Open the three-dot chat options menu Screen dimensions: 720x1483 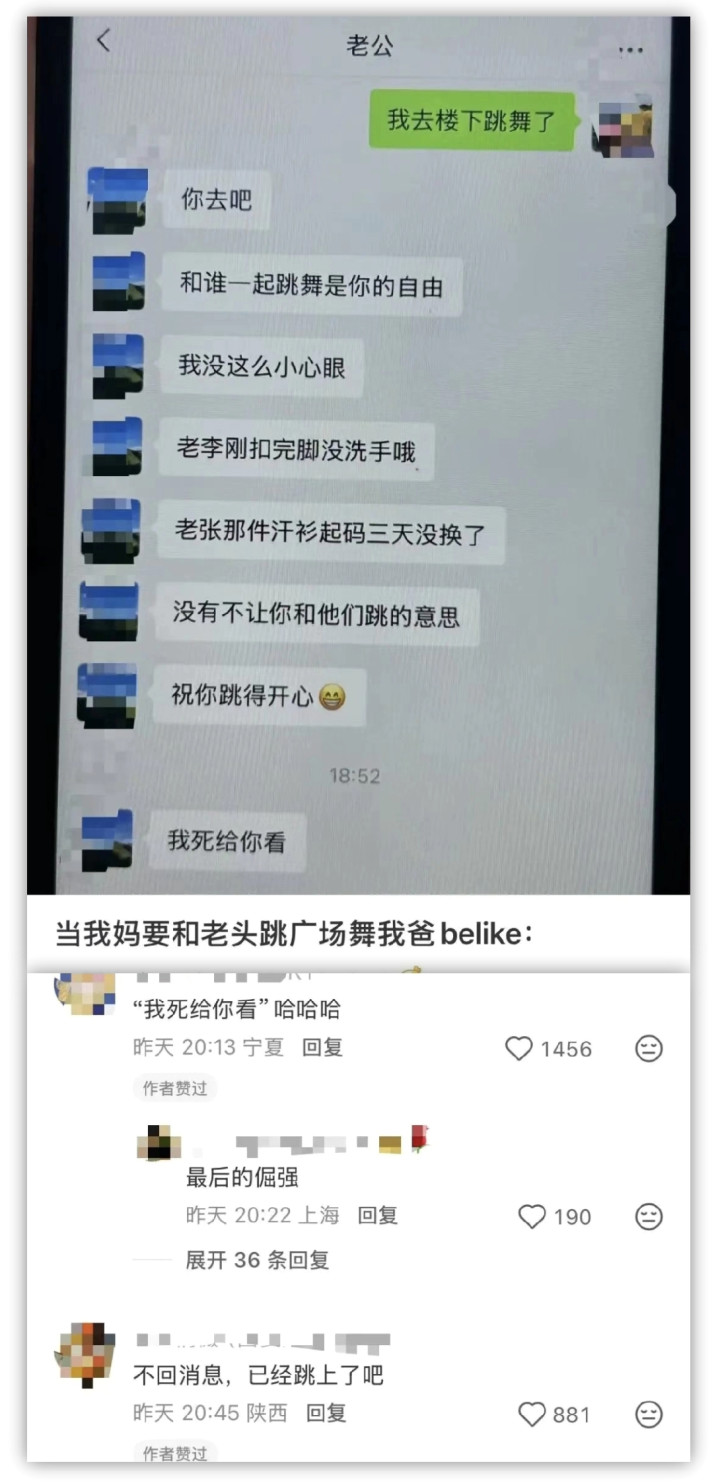coord(630,49)
